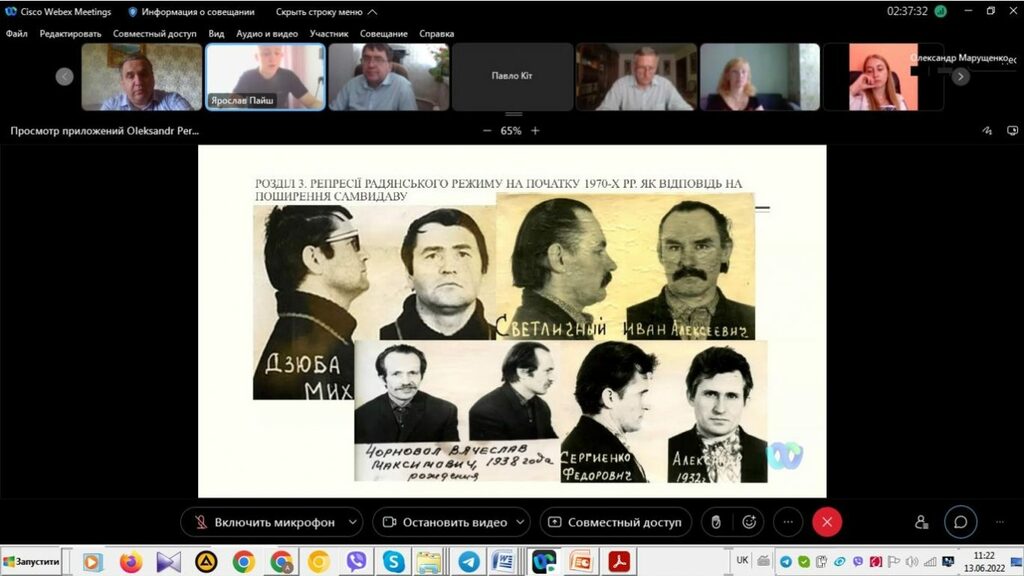Screen dimensions: 1024x576
Task: Click Совместный доступ share button
Action: click(615, 522)
